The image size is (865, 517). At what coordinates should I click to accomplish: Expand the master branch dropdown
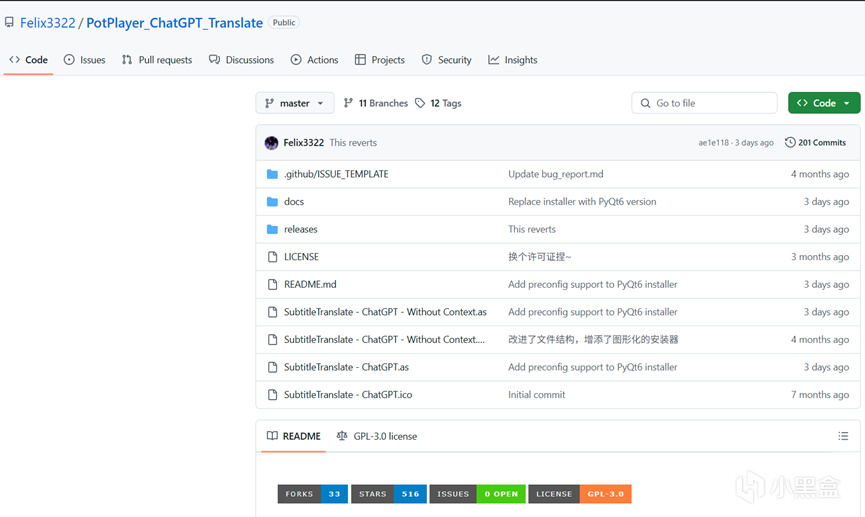click(x=295, y=103)
